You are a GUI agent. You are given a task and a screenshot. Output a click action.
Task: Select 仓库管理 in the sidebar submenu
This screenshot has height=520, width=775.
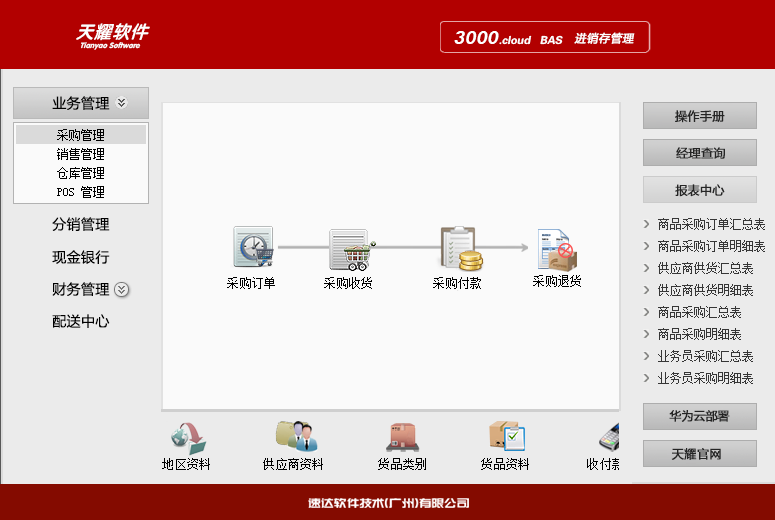click(x=81, y=173)
